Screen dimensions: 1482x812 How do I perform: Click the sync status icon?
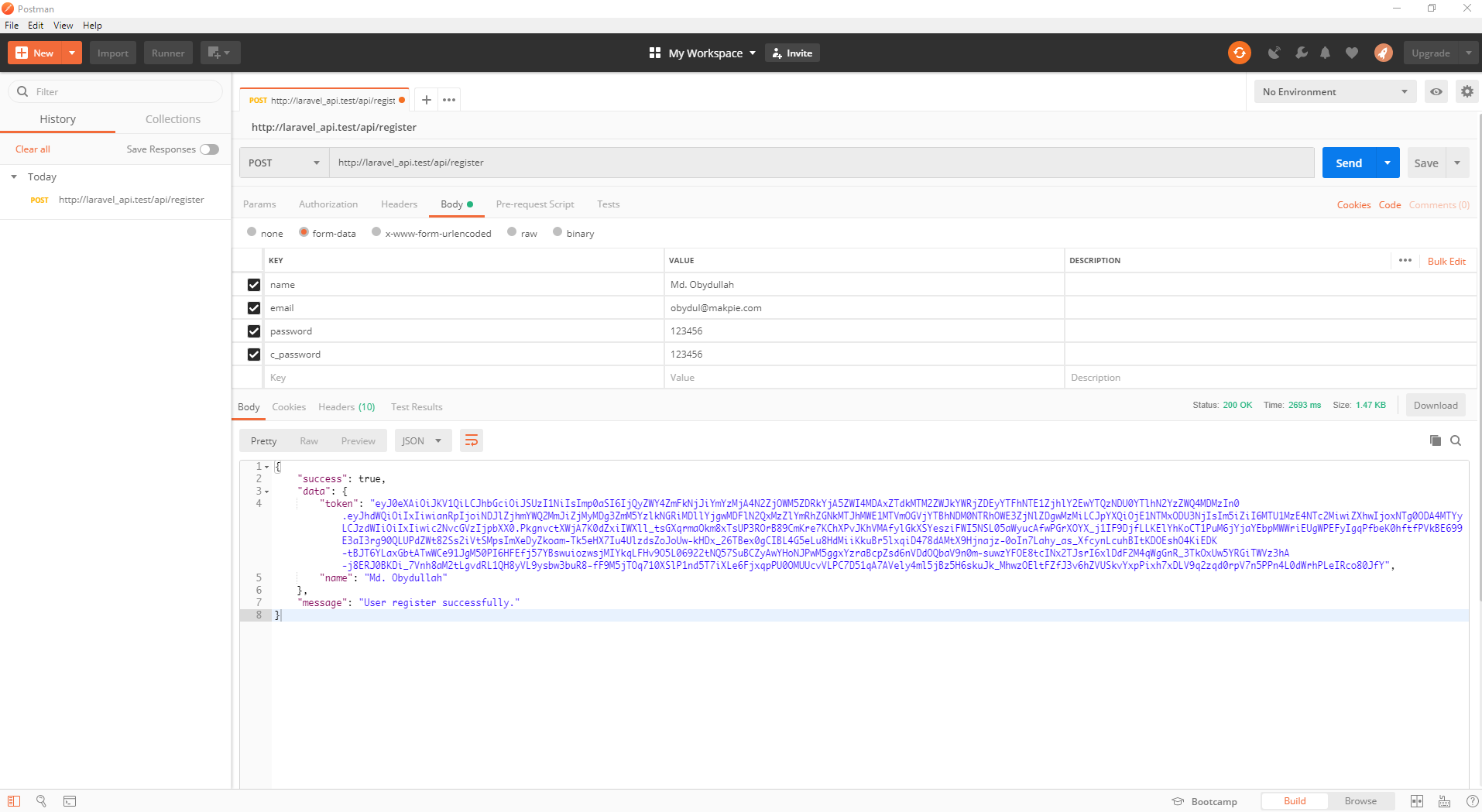coord(1239,53)
